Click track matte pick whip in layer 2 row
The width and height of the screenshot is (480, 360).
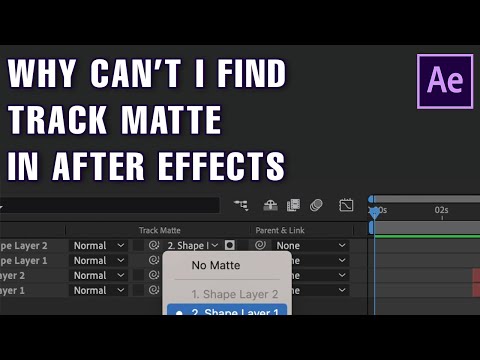click(x=154, y=275)
